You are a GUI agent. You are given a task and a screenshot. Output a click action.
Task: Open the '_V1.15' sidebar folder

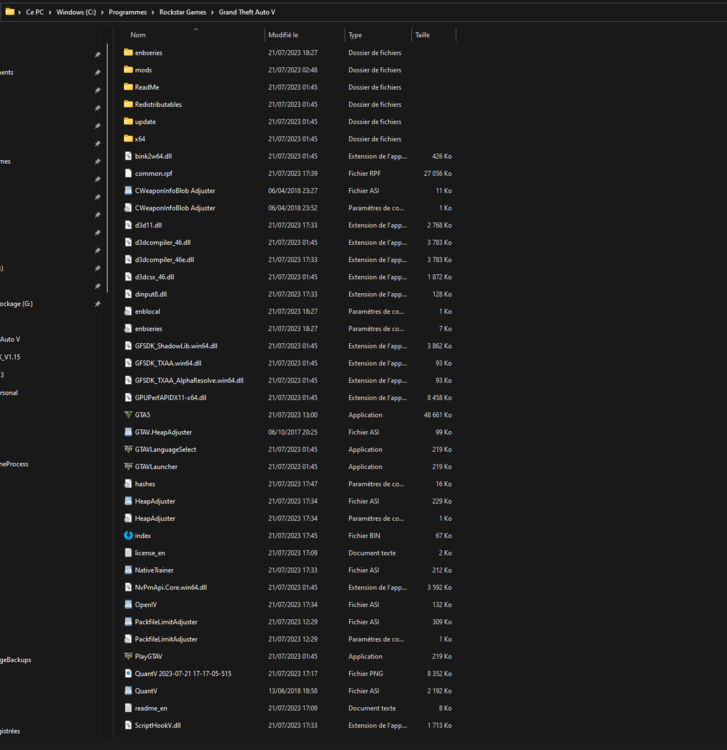(10, 357)
